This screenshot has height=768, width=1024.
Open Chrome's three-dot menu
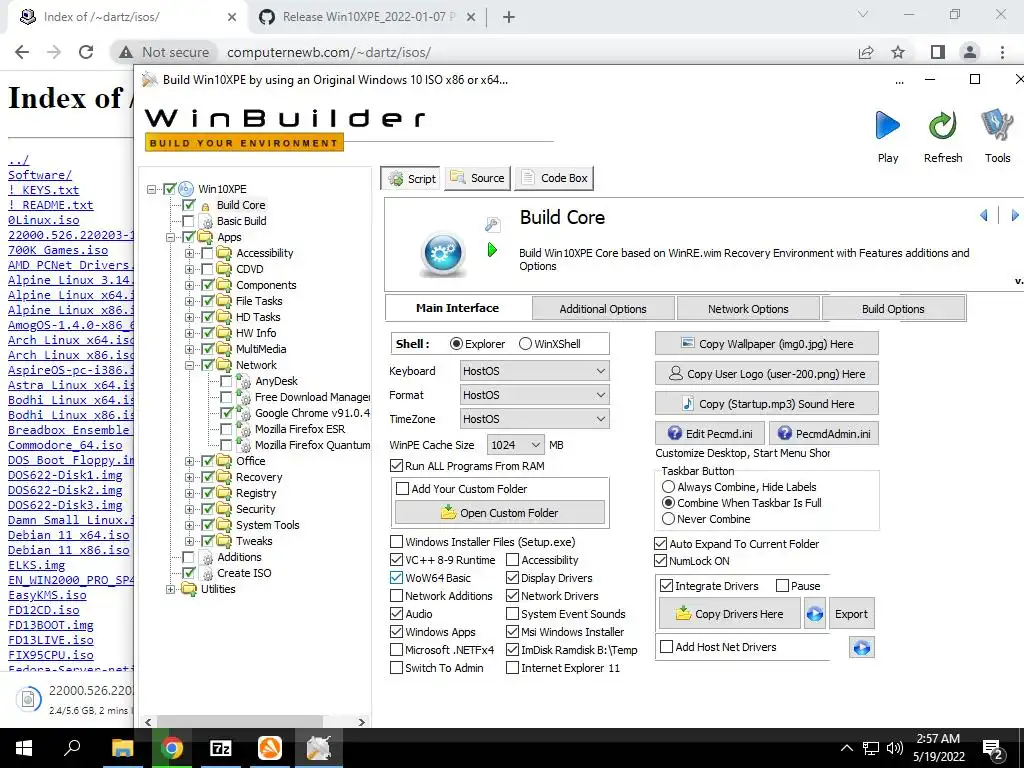pos(1002,52)
